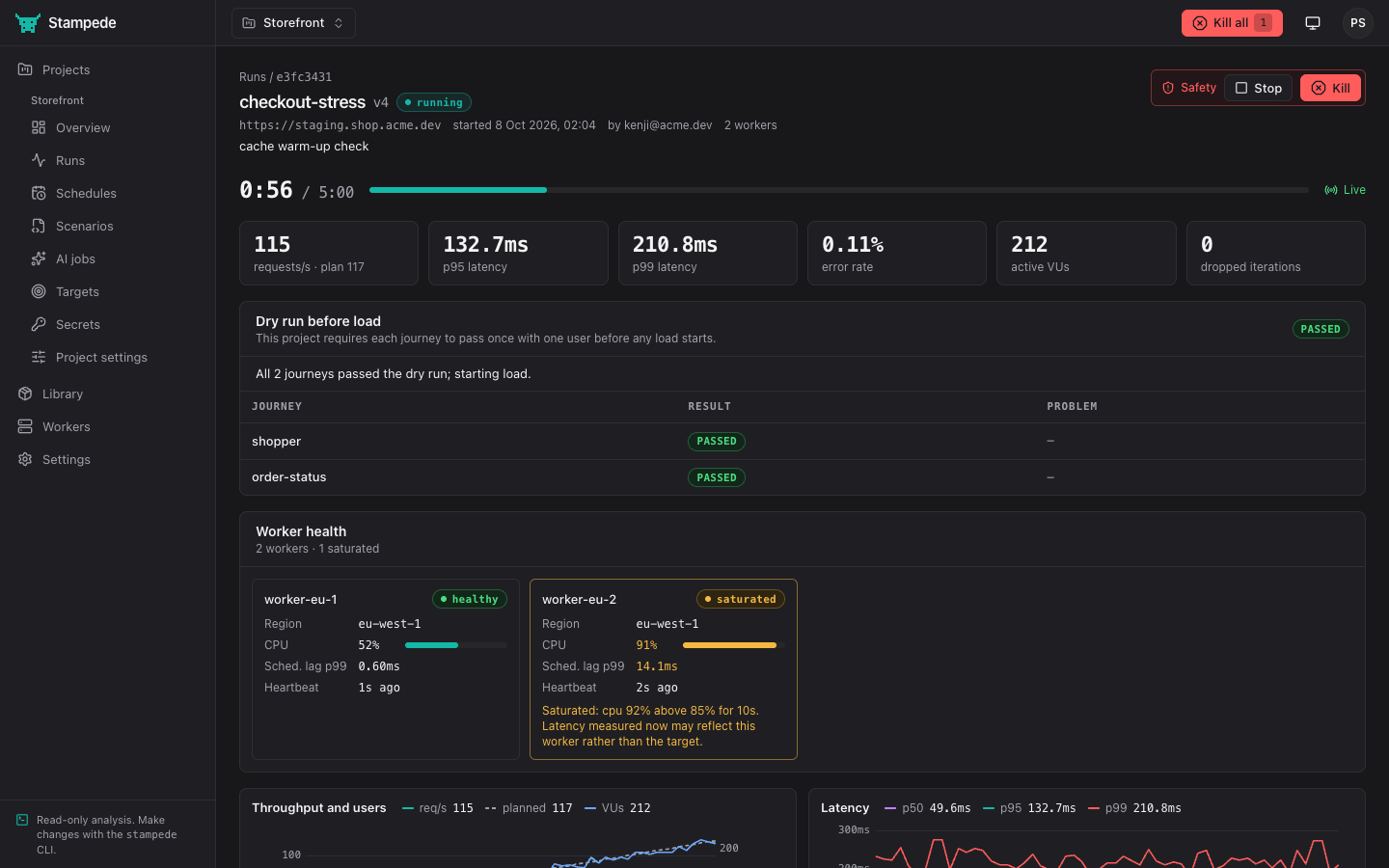Click the Stampede logo icon
This screenshot has height=868, width=1389.
(28, 23)
